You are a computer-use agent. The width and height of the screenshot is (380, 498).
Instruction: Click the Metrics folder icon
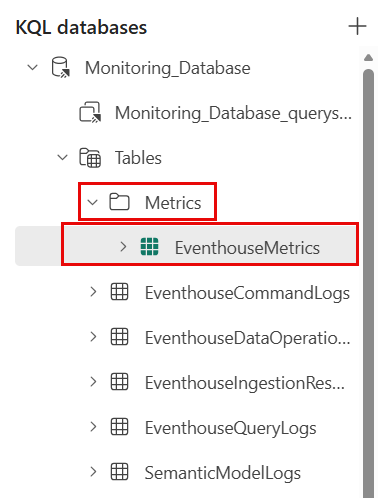[x=119, y=202]
